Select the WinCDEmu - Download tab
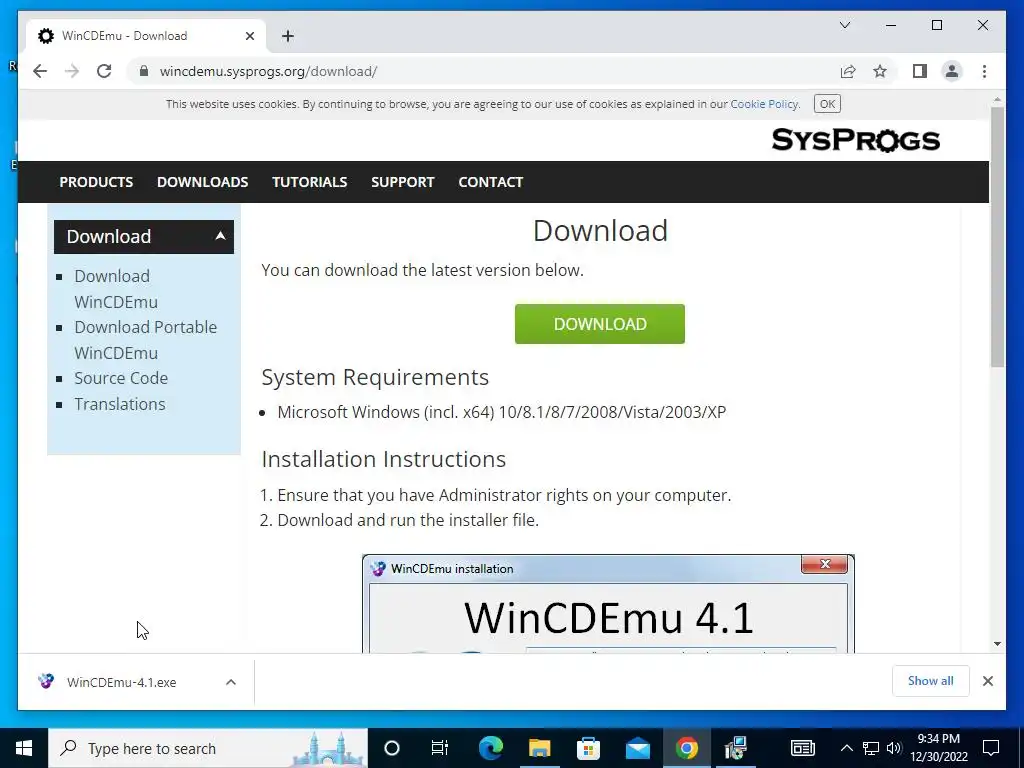This screenshot has height=768, width=1024. 145,36
